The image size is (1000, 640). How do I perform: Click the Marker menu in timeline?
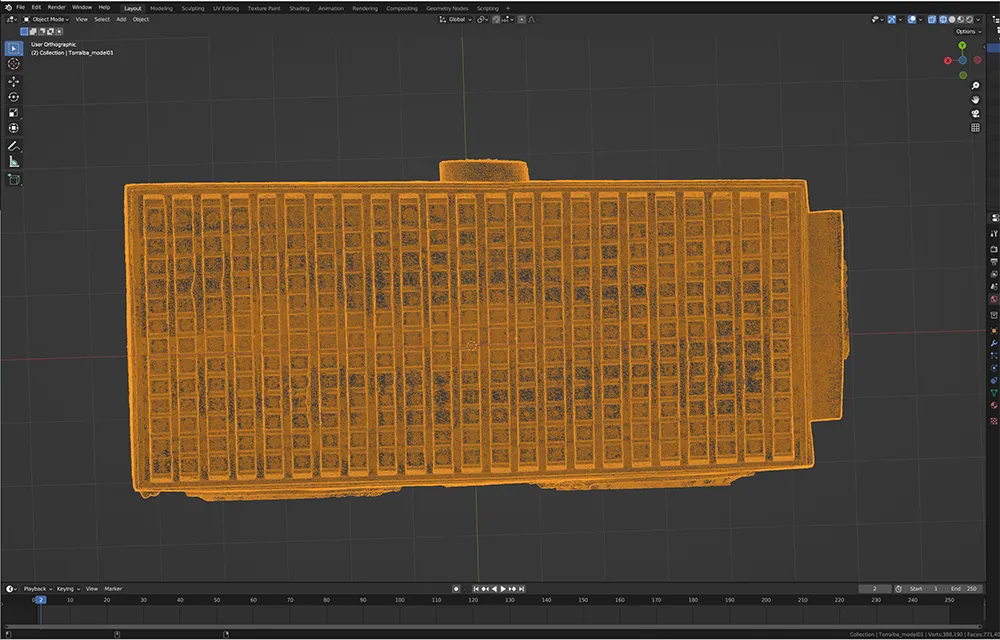[x=113, y=589]
